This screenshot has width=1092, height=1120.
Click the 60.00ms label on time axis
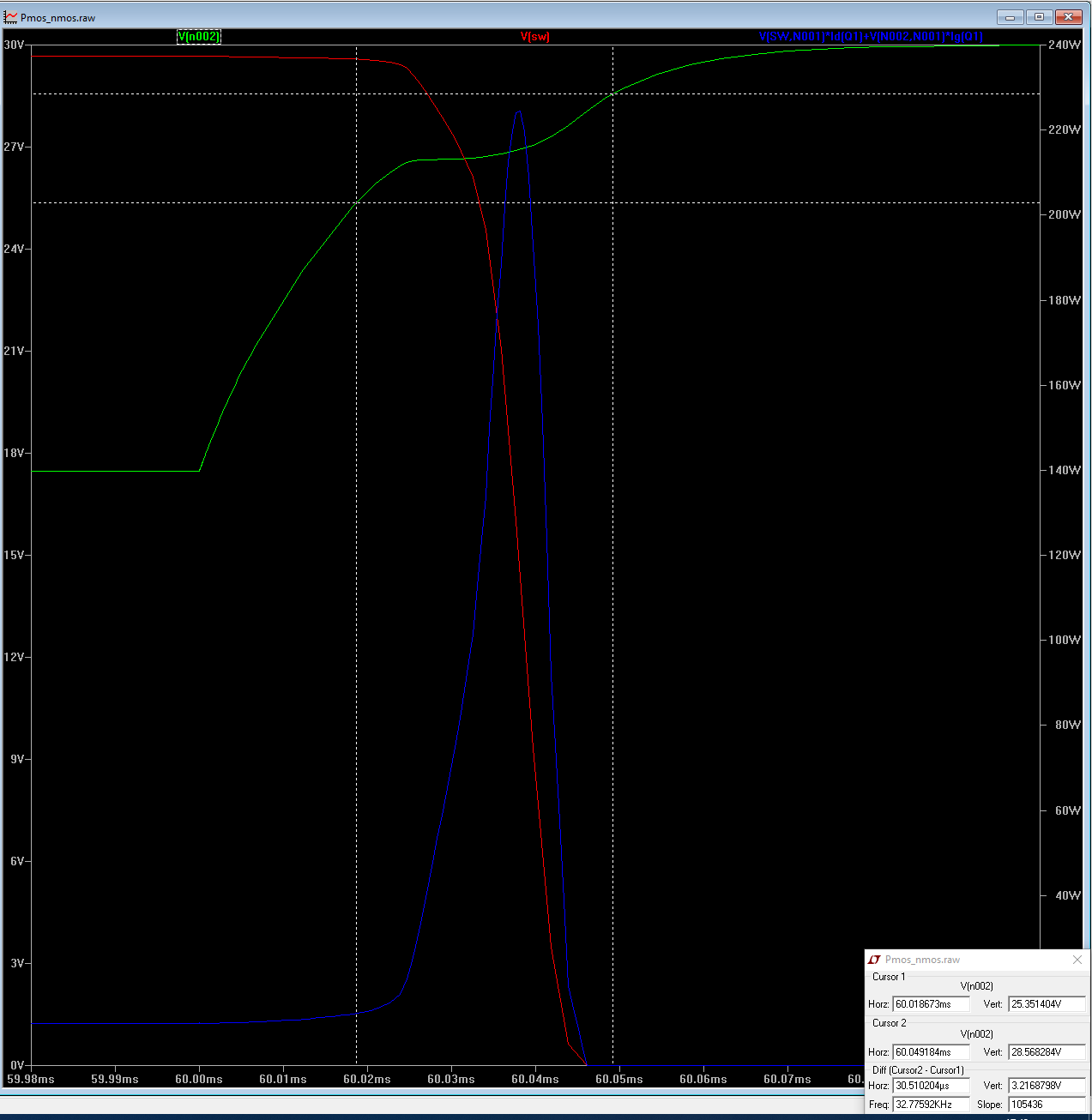pyautogui.click(x=198, y=1079)
